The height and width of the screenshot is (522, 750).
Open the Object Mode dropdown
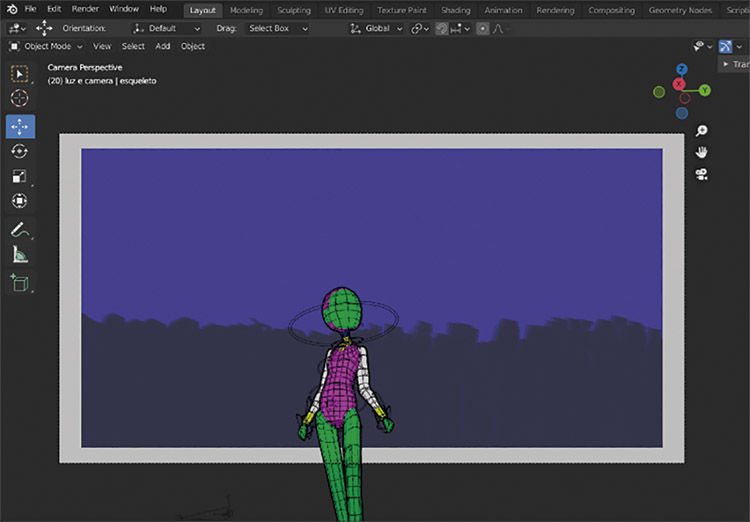46,46
